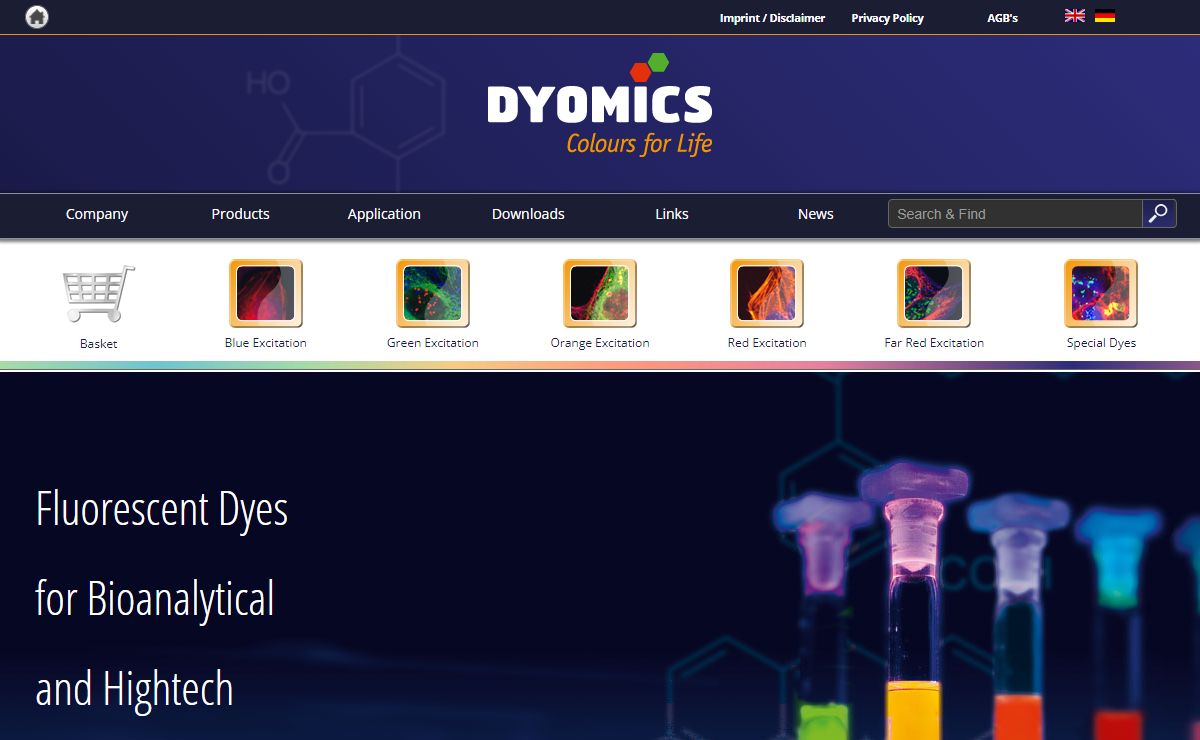Screen dimensions: 1200x740
Task: Click the Blue Excitation text label
Action: (265, 343)
